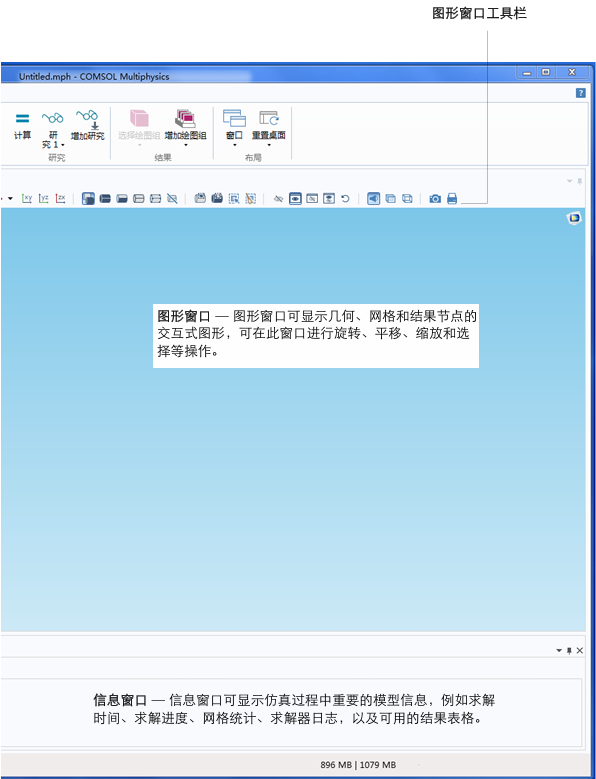Minimize the COMSOL window

click(x=527, y=73)
